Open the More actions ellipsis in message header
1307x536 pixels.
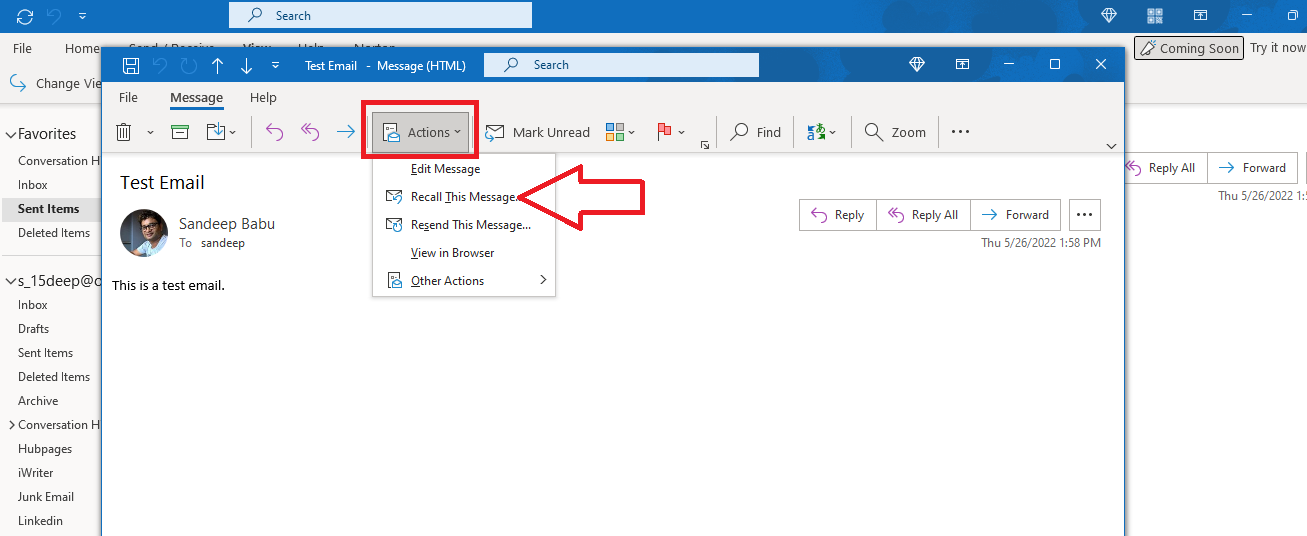(1085, 215)
